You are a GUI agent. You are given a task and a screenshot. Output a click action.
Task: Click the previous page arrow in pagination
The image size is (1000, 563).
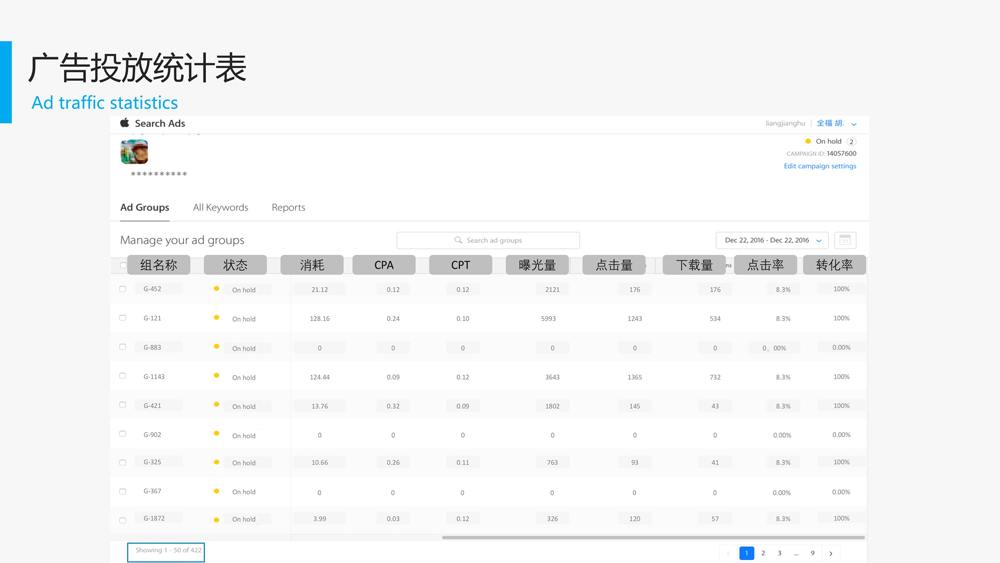point(728,553)
